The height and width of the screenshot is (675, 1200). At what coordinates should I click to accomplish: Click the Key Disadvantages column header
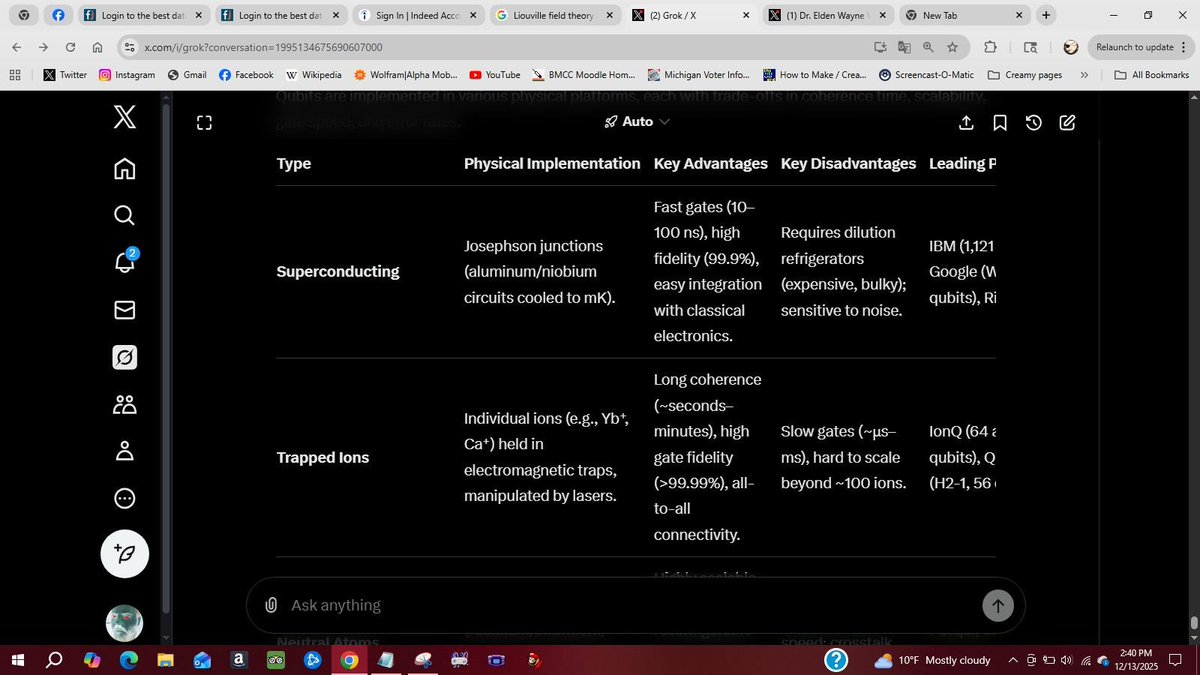click(x=848, y=163)
